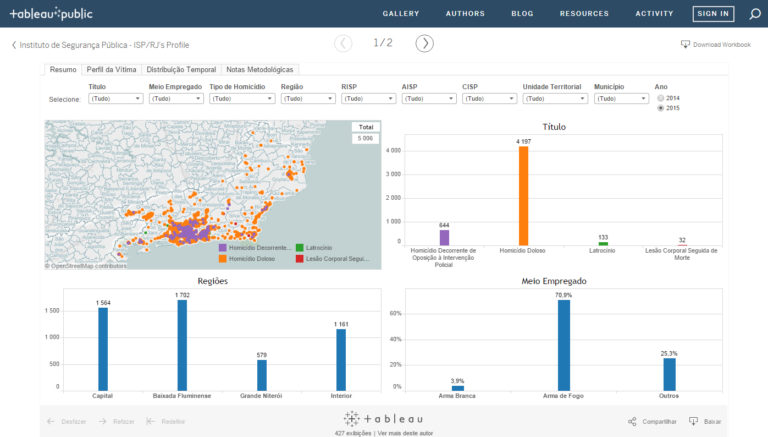Screen dimensions: 768x437
Task: Switch to the Notas Metodológicas tab
Action: pos(260,70)
